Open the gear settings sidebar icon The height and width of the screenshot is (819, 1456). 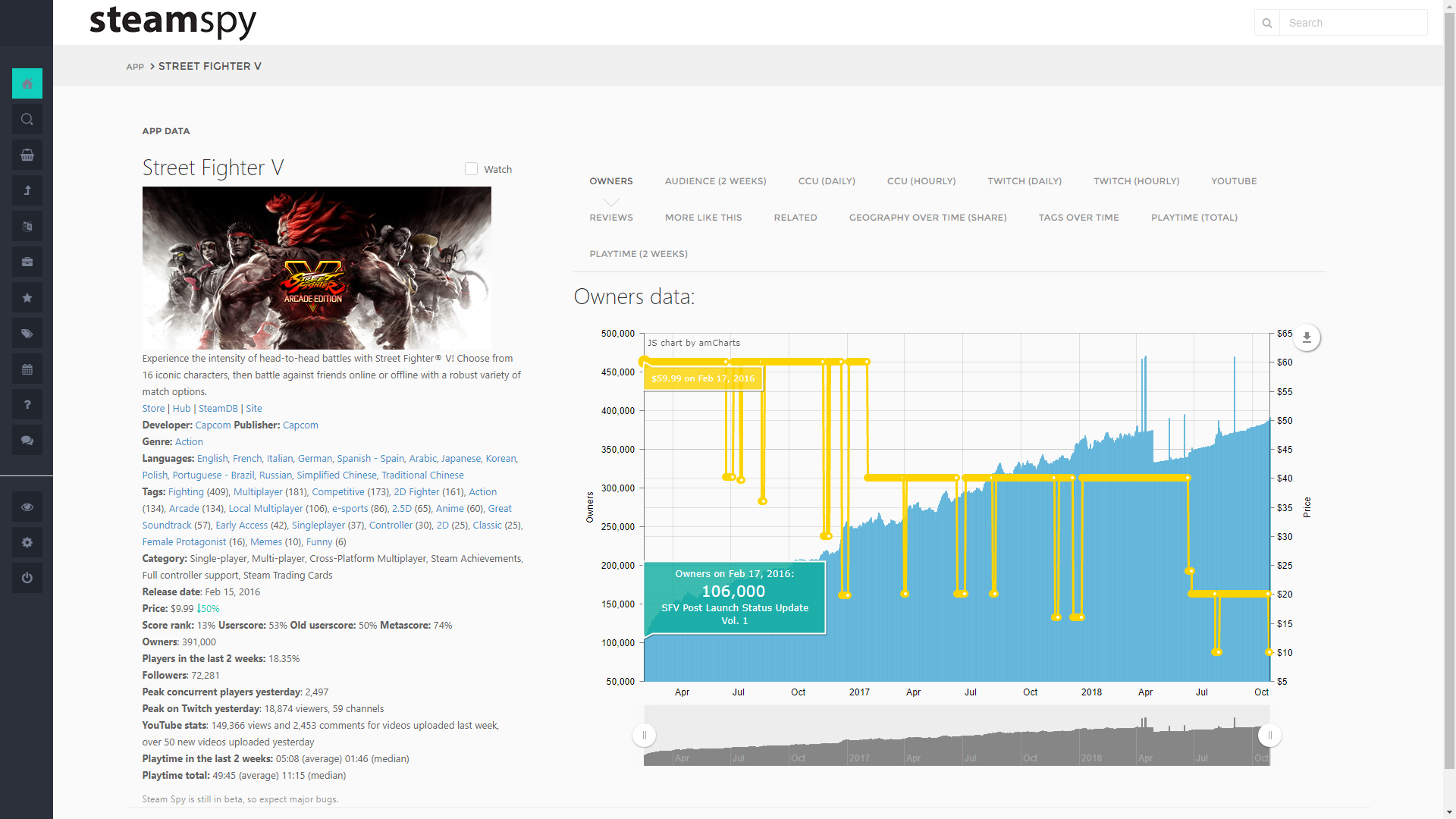click(x=27, y=542)
